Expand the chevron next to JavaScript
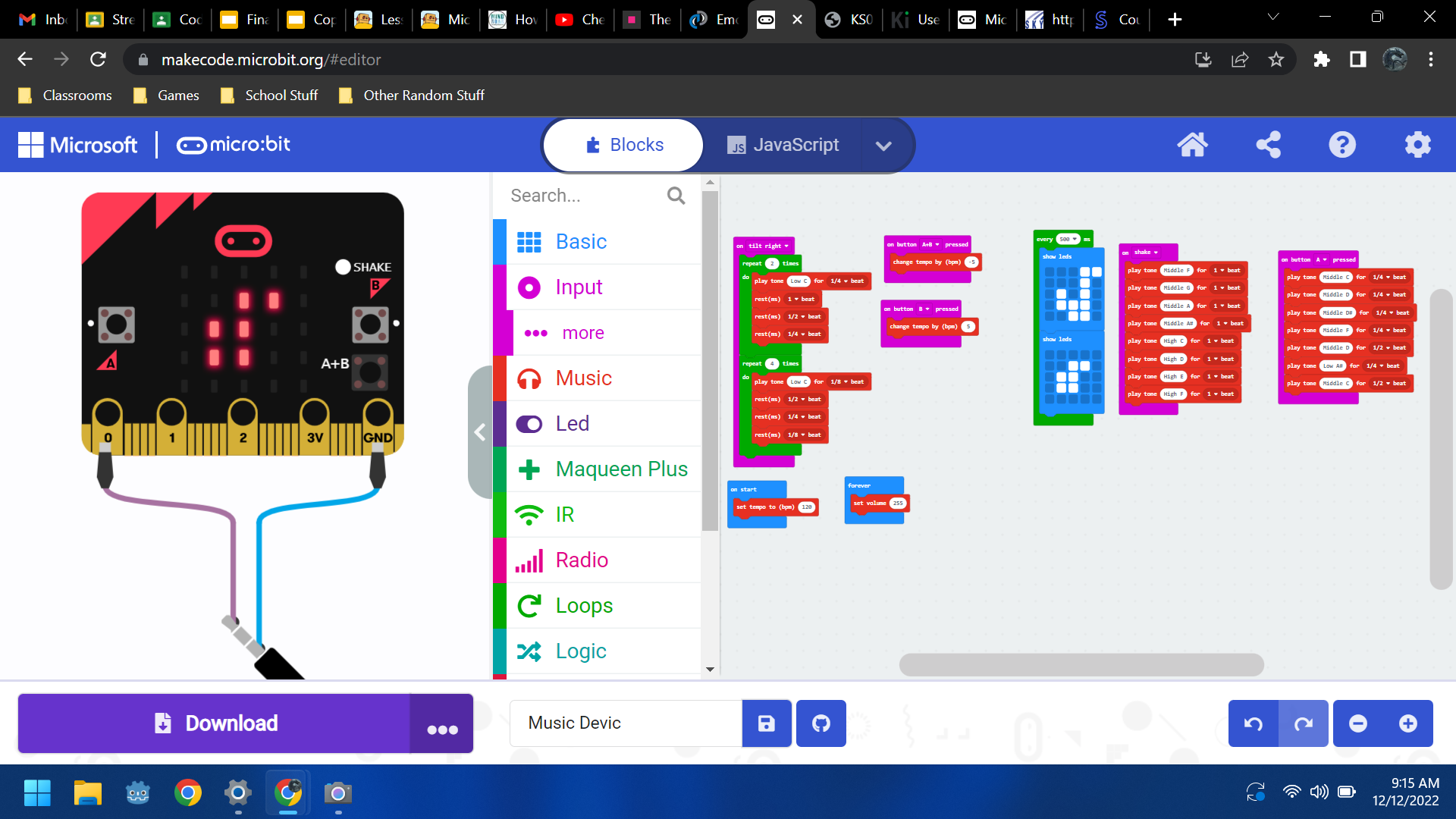 click(884, 145)
